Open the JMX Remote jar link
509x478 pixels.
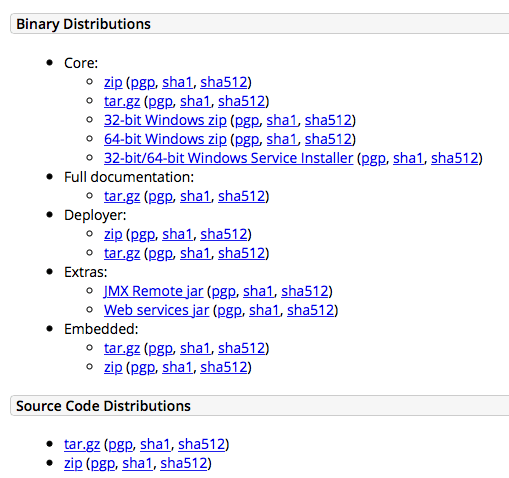coord(153,291)
